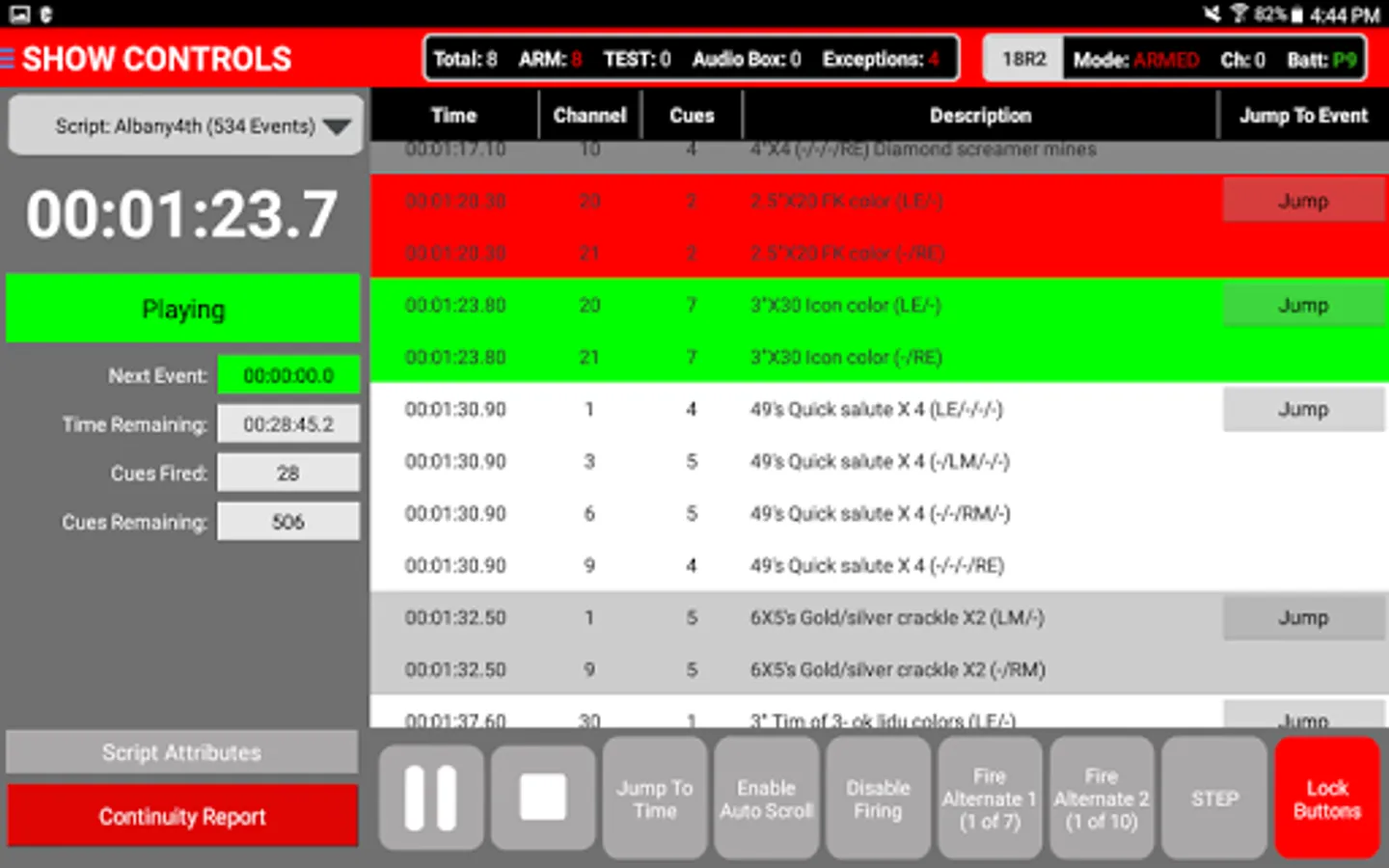Viewport: 1389px width, 868px height.
Task: Select row 2.5"X20 FK color (LE/-)
Action: pyautogui.click(x=880, y=201)
